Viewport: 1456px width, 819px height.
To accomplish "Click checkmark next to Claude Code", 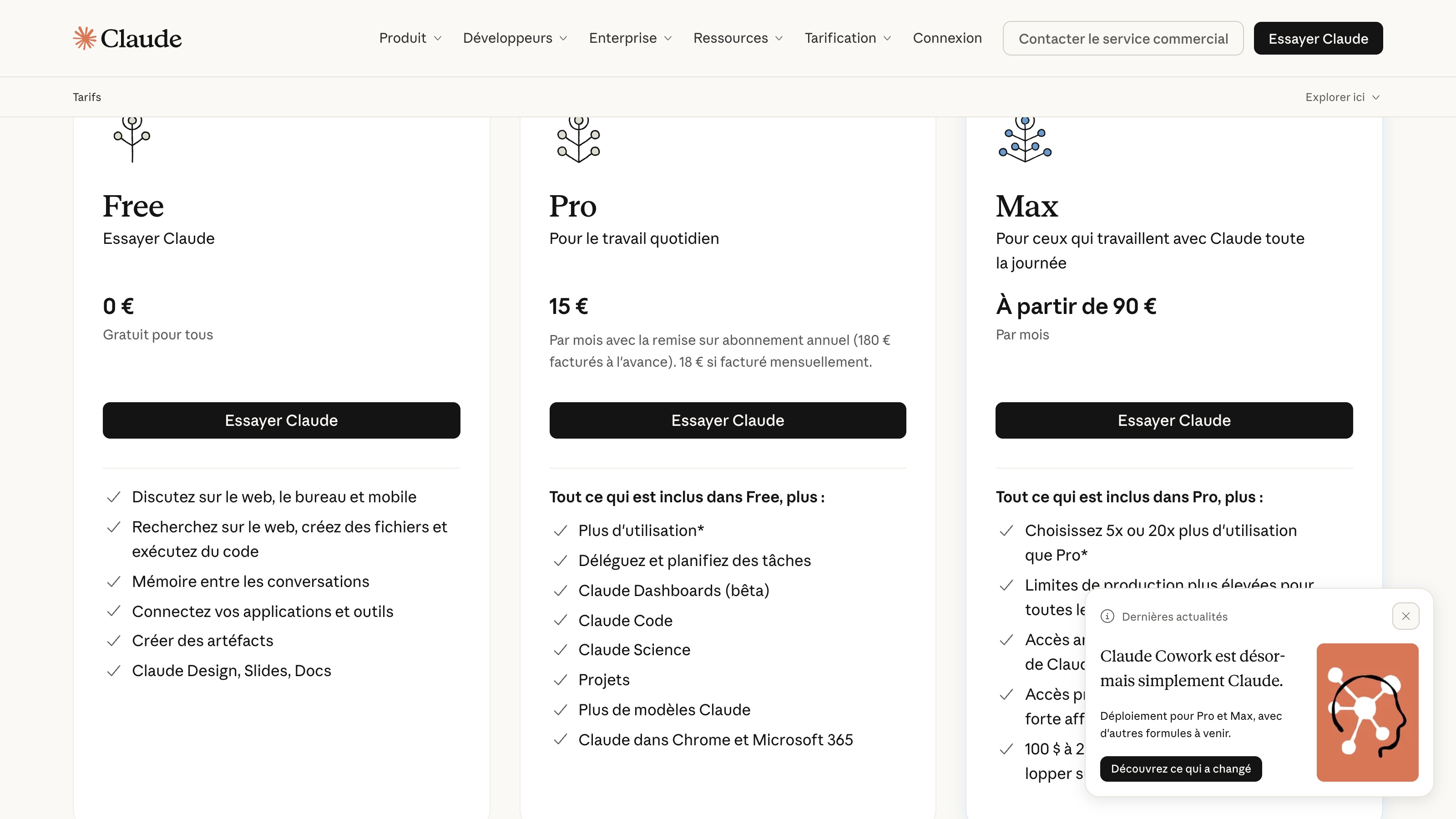I will tap(560, 620).
